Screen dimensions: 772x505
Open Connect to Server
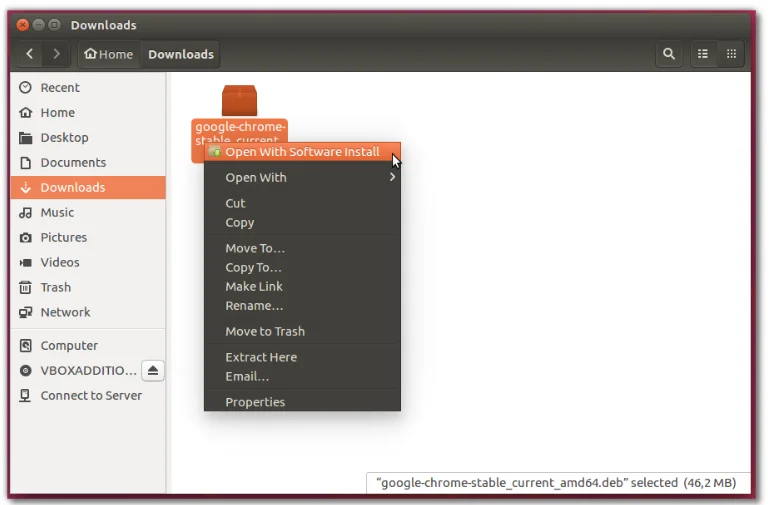88,396
